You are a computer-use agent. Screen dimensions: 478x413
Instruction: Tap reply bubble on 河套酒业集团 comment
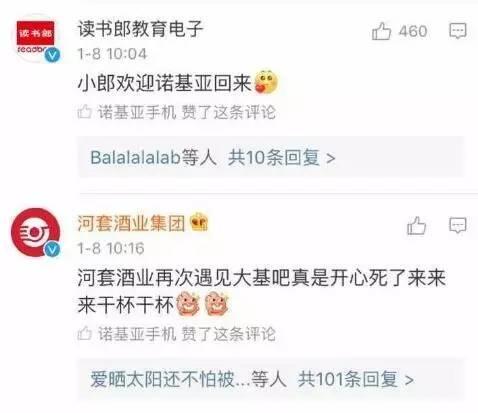point(458,226)
